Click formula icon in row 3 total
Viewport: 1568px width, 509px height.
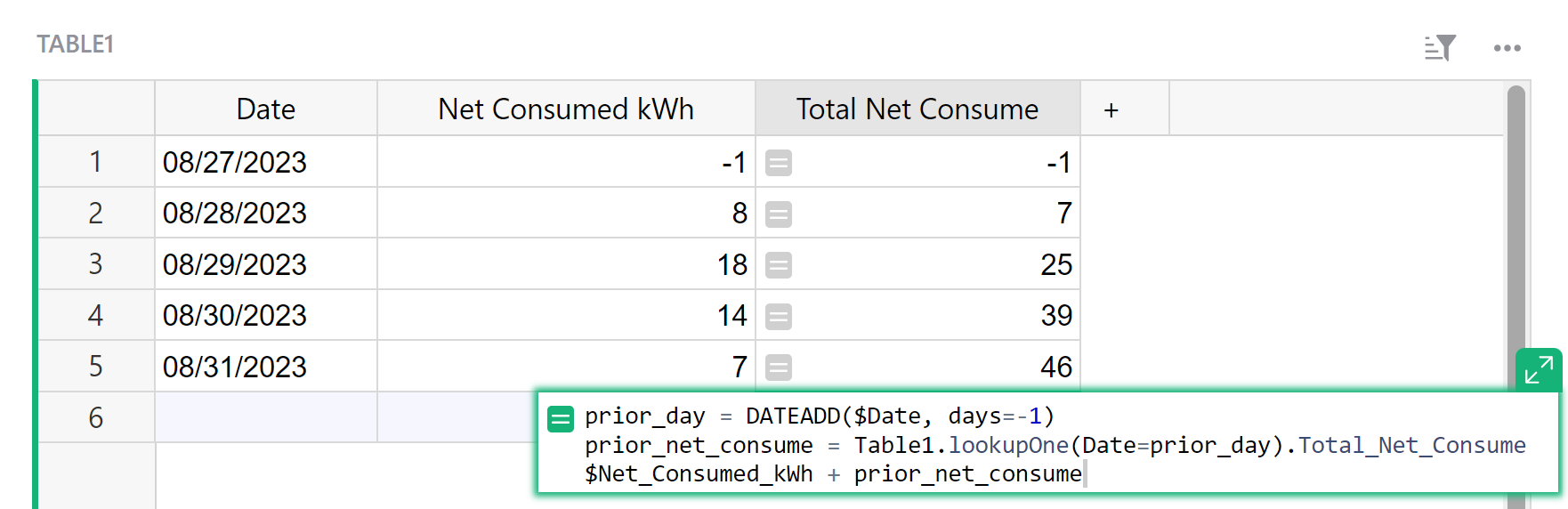click(x=779, y=265)
